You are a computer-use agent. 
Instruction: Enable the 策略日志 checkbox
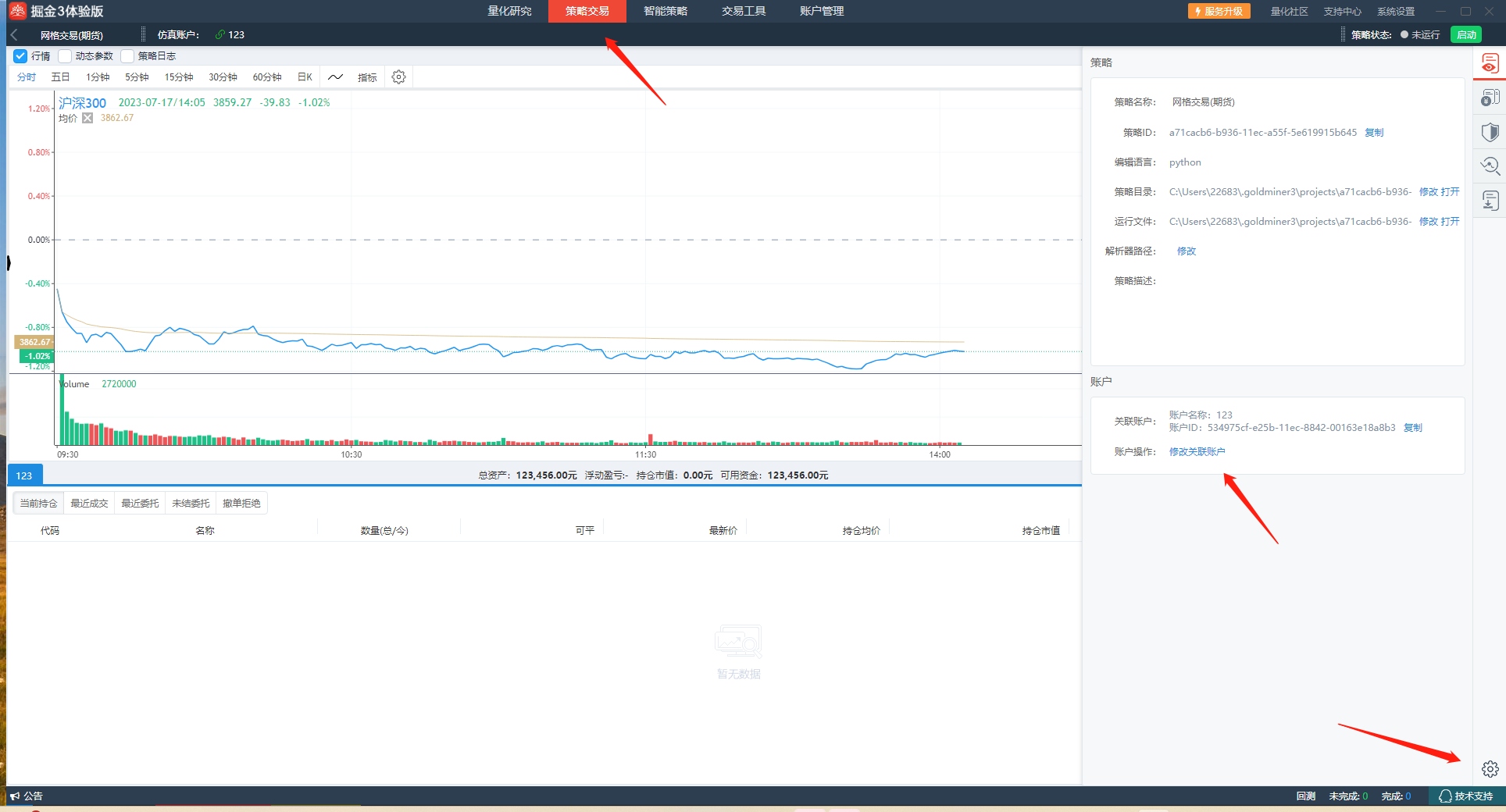pyautogui.click(x=127, y=56)
